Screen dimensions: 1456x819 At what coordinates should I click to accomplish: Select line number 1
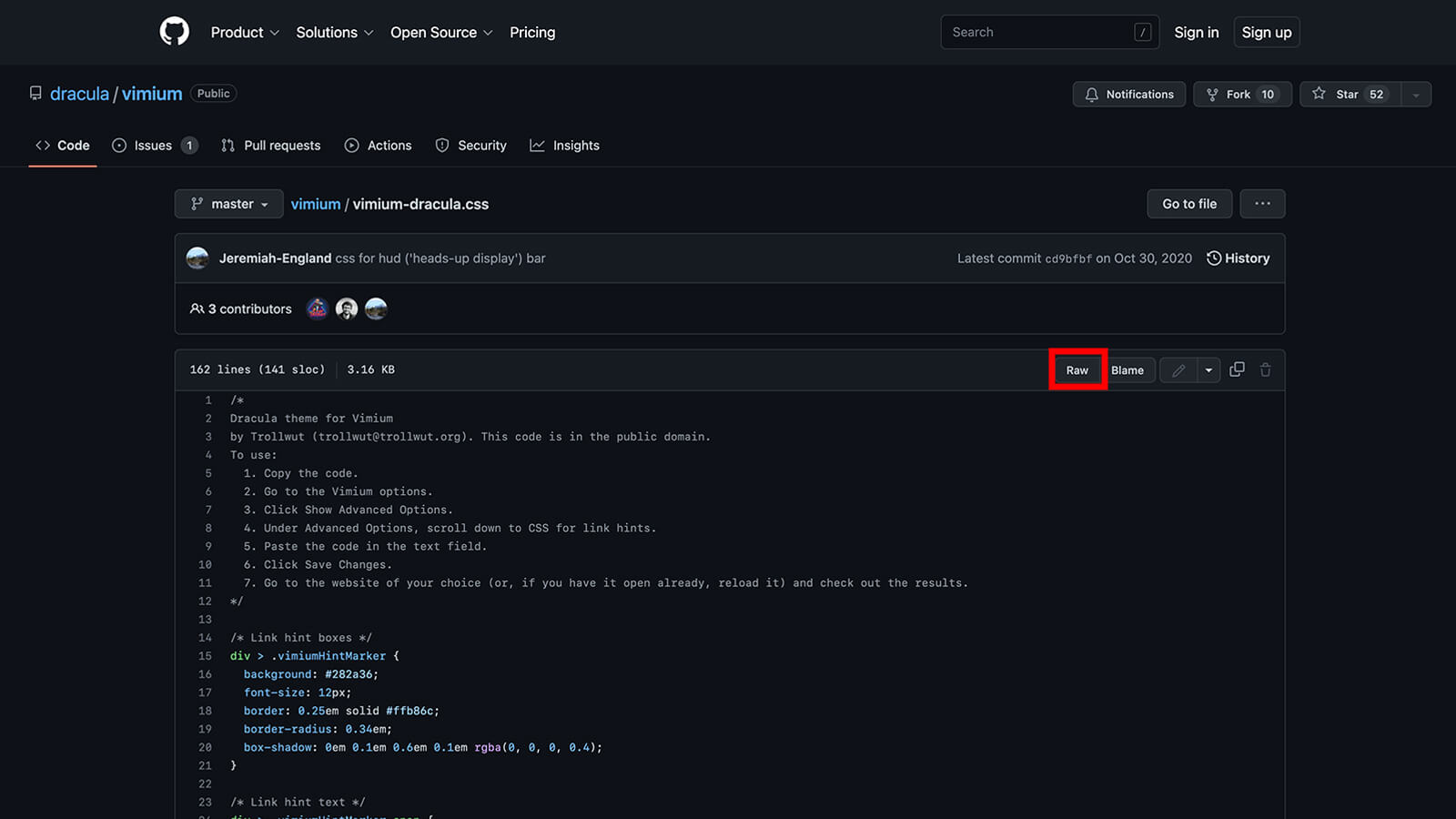point(207,400)
